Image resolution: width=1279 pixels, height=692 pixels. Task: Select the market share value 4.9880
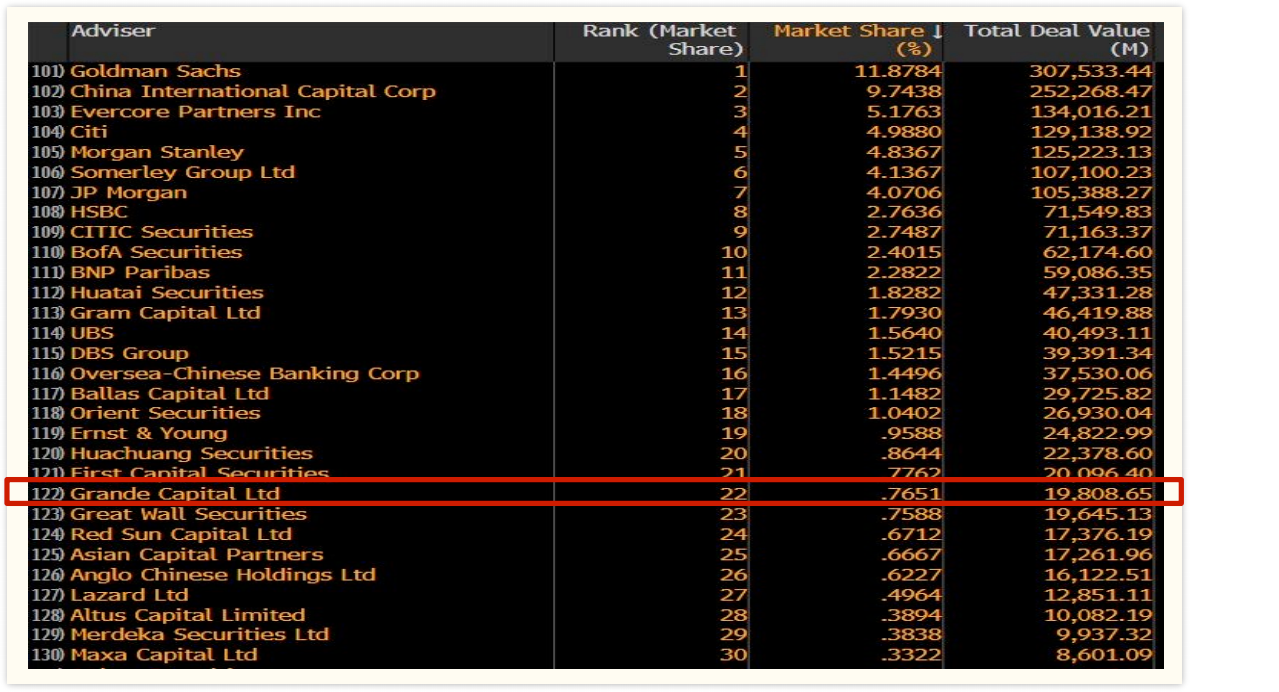click(904, 131)
